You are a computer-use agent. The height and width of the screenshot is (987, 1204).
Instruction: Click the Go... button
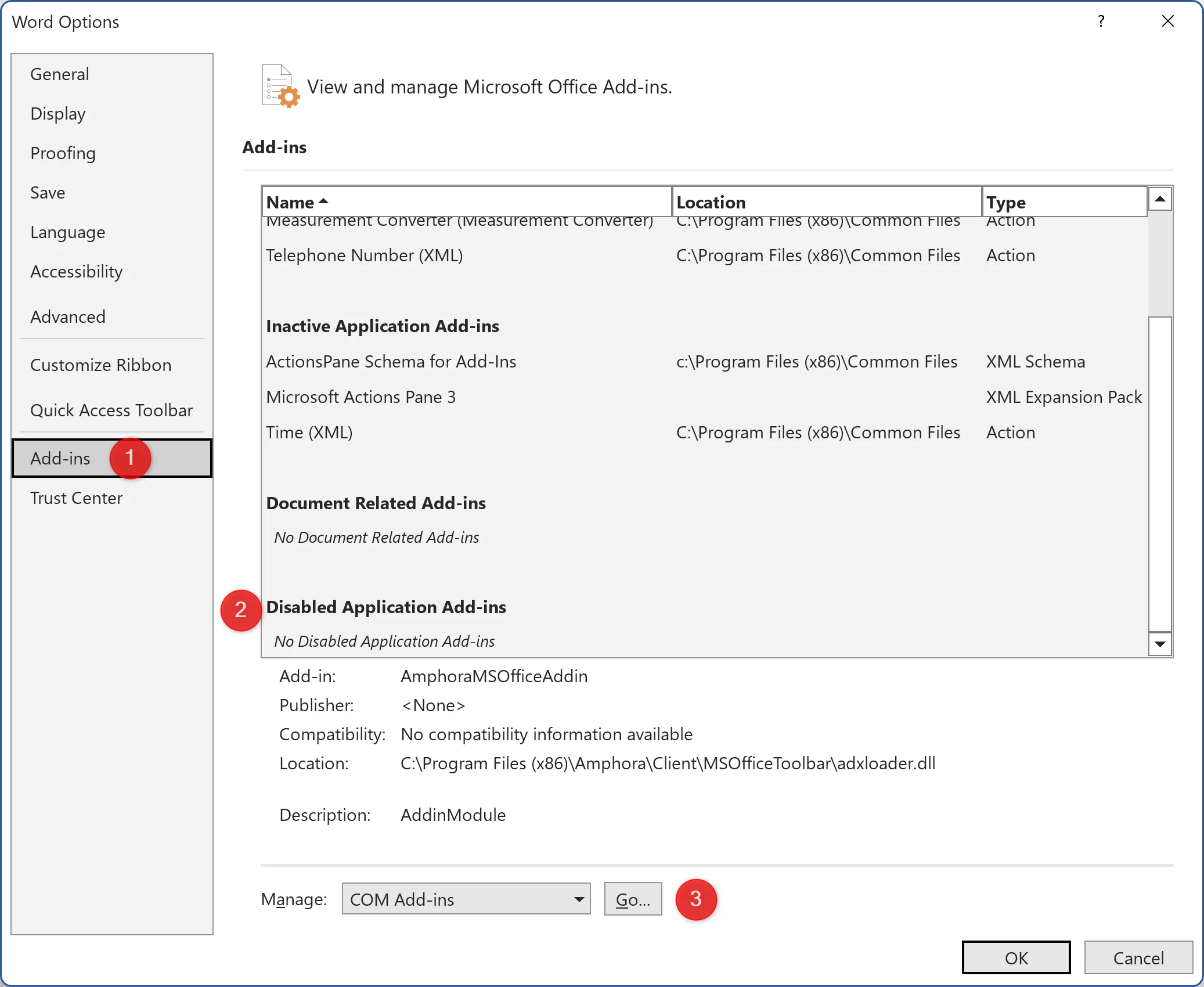point(633,899)
